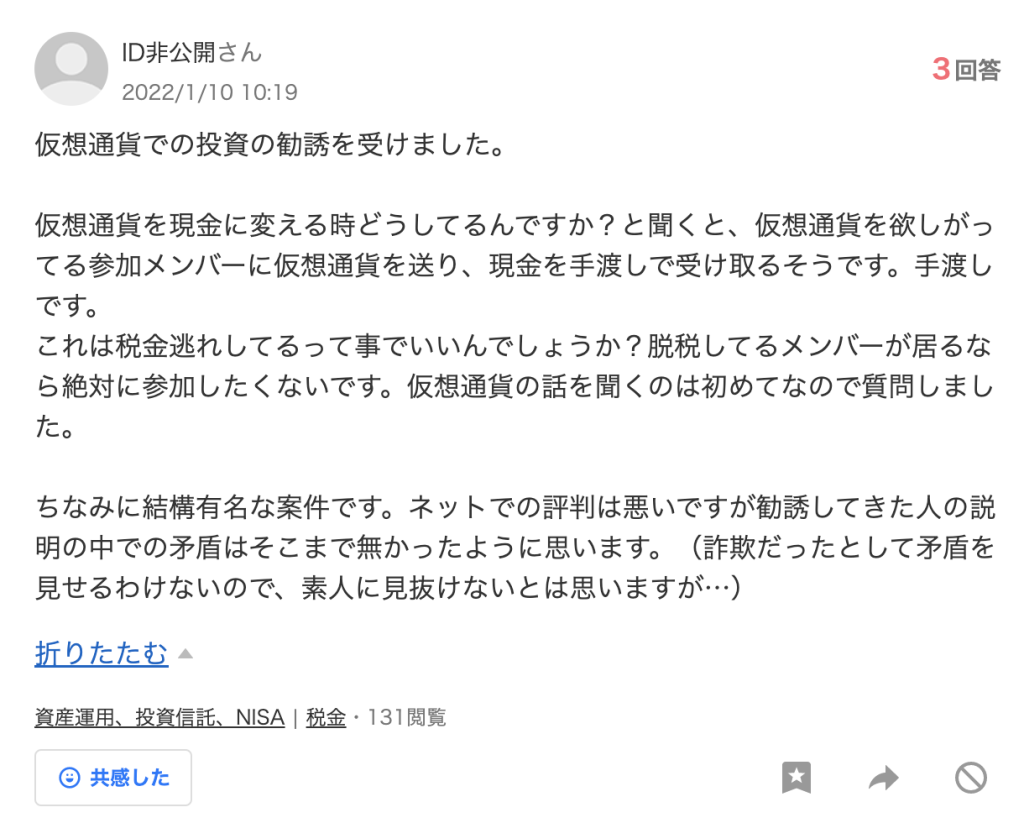The width and height of the screenshot is (1024, 823).
Task: Click the ID非公開さん username
Action: 191,52
